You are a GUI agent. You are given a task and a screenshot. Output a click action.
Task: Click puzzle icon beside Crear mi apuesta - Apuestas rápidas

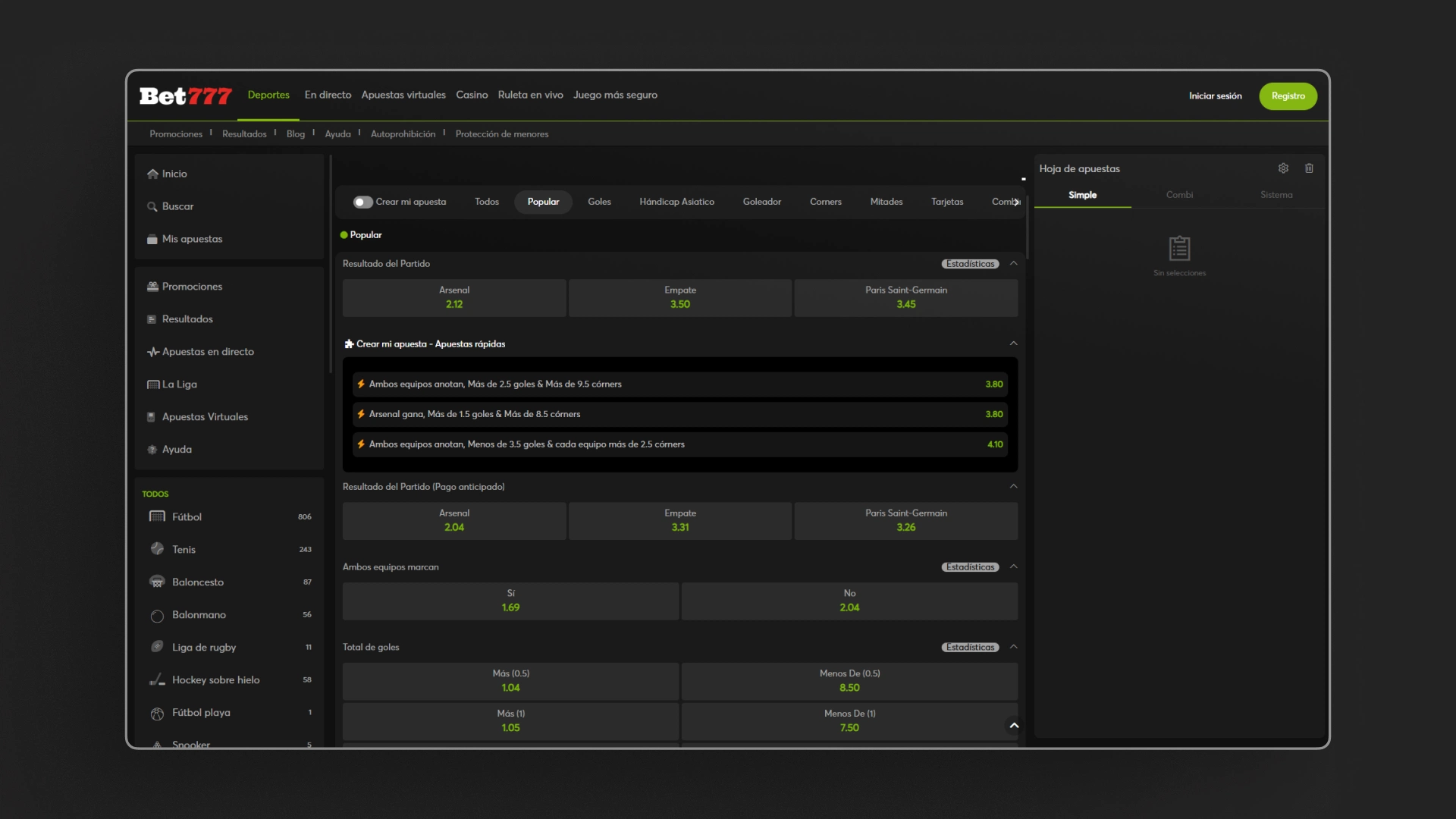coord(349,344)
